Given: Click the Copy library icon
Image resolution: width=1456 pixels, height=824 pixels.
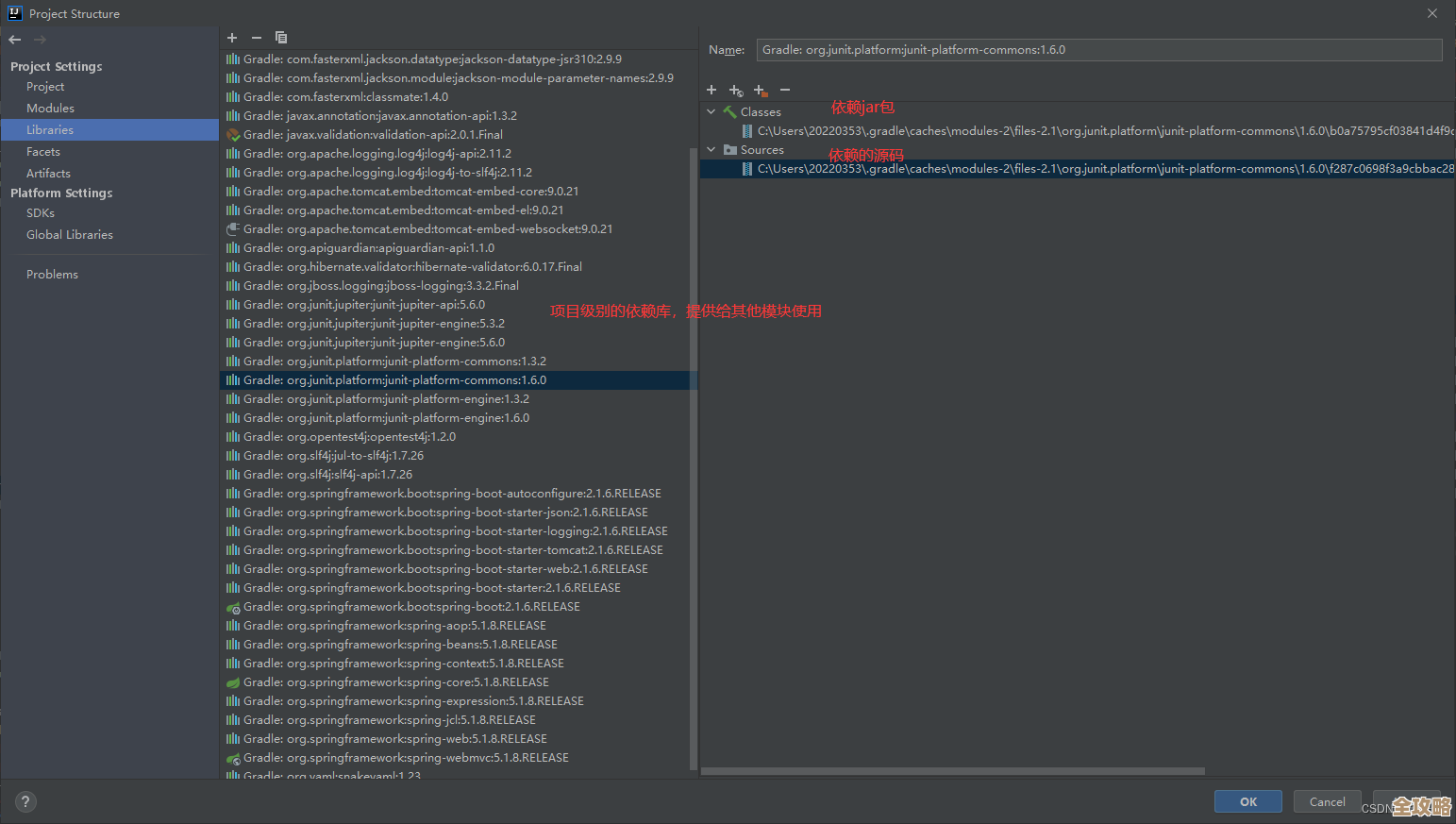Looking at the screenshot, I should point(281,38).
